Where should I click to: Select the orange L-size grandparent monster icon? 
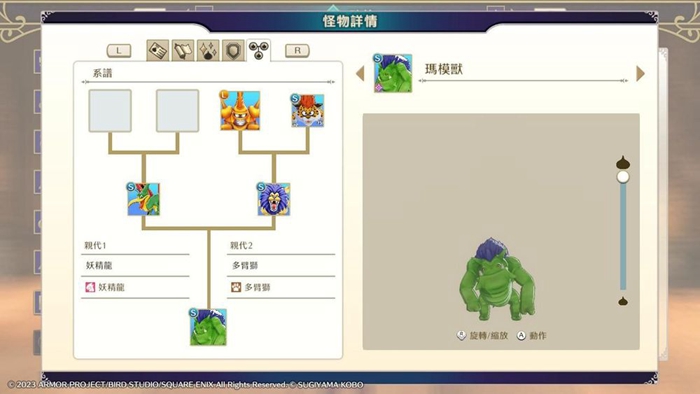pos(240,110)
